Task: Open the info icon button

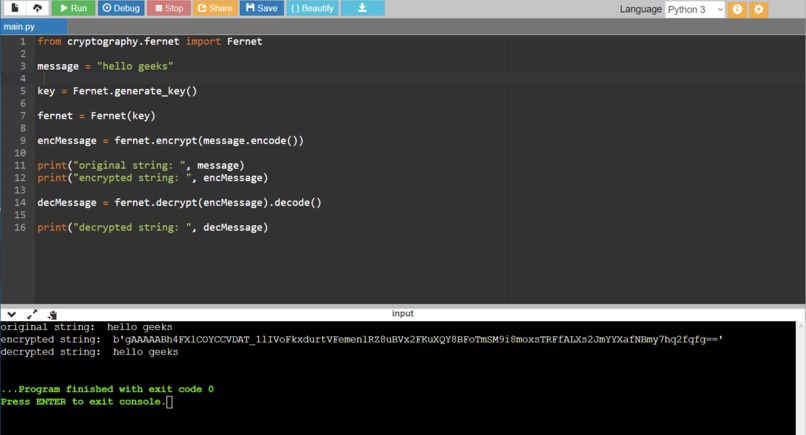Action: (737, 9)
